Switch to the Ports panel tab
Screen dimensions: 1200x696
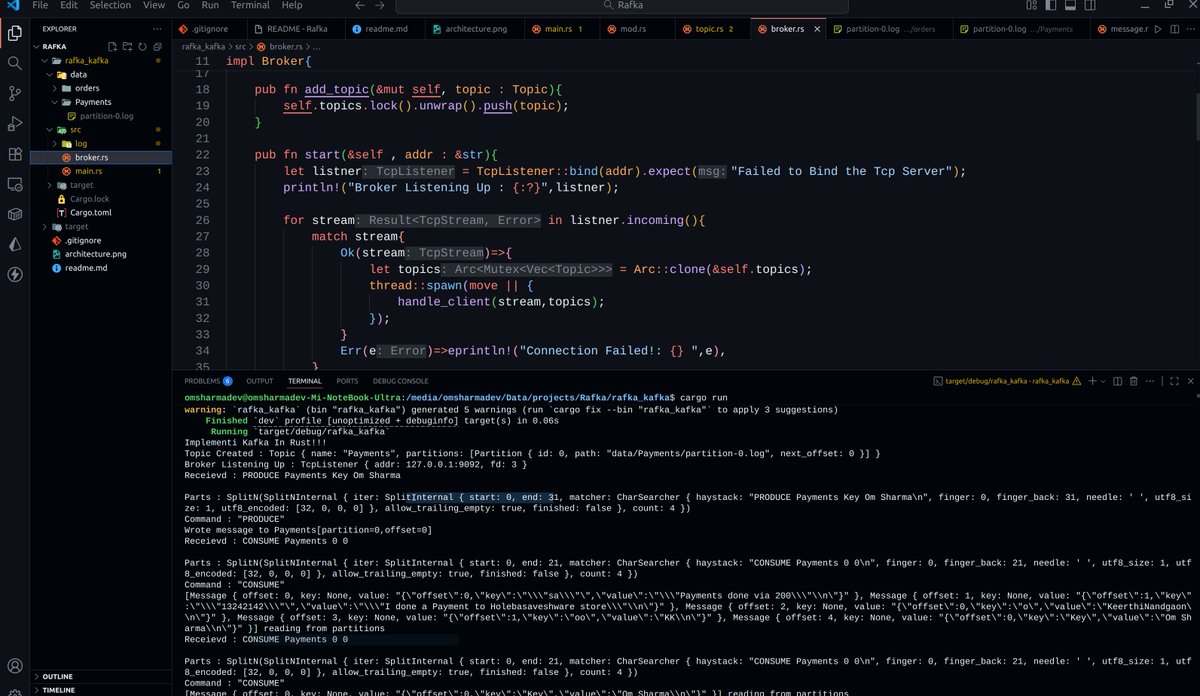click(x=347, y=381)
